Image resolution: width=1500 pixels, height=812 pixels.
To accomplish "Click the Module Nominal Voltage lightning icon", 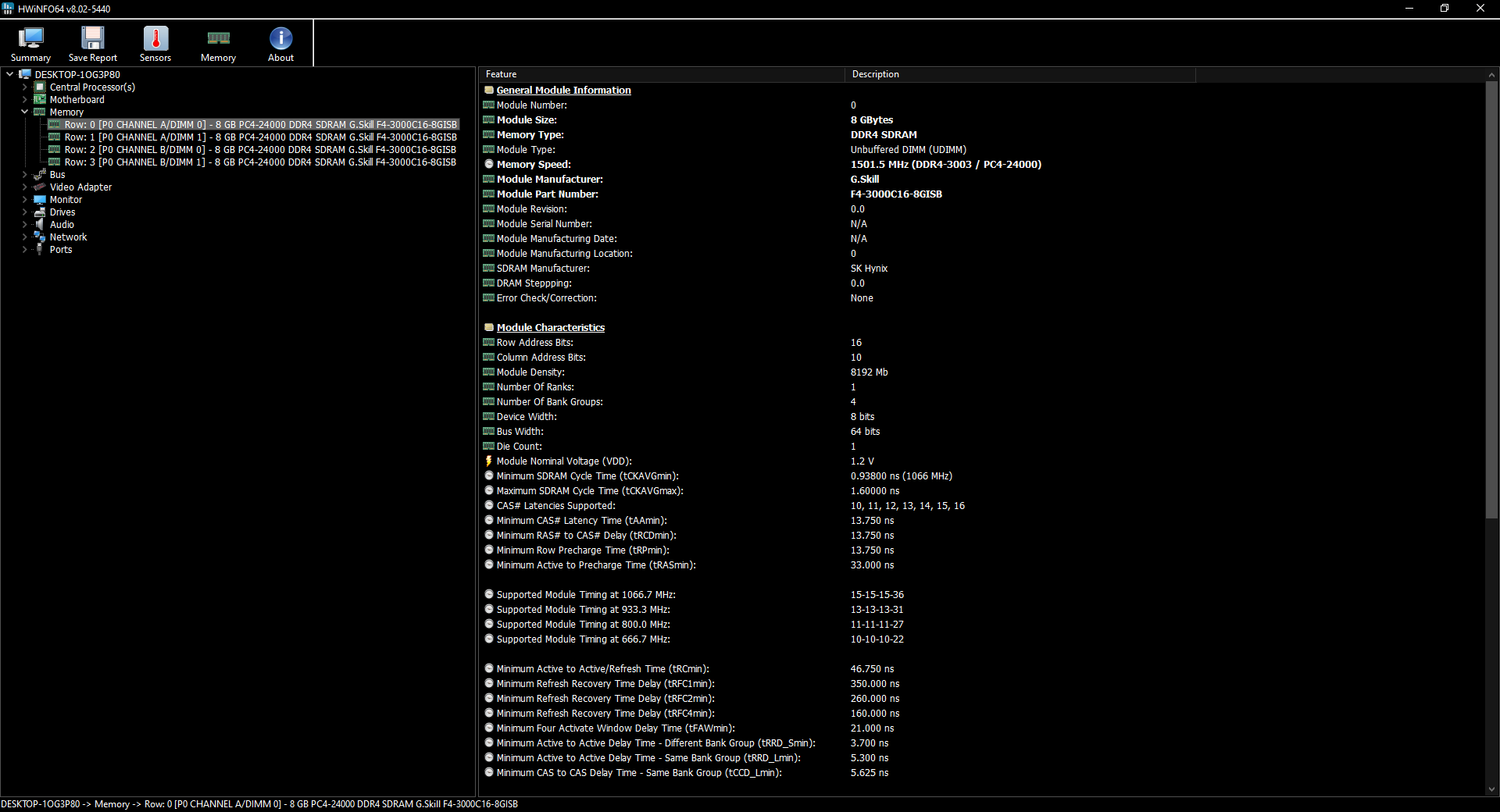I will pos(489,461).
